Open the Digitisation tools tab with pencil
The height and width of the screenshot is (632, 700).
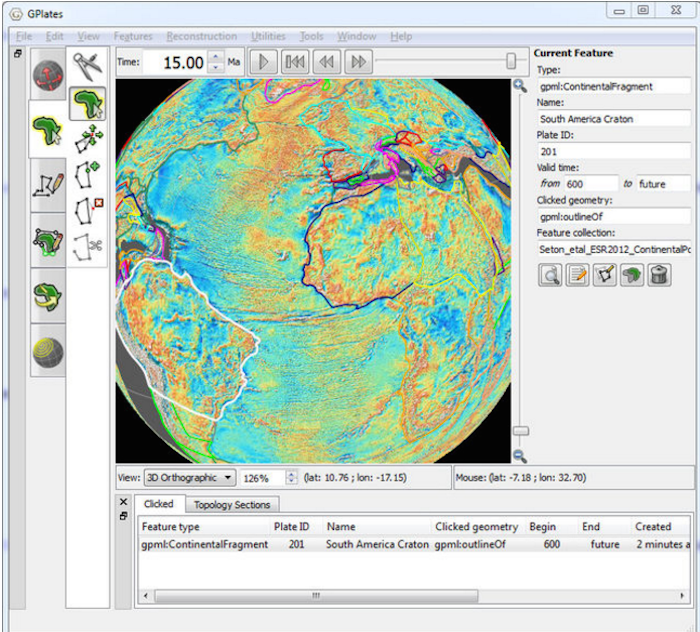pos(48,185)
